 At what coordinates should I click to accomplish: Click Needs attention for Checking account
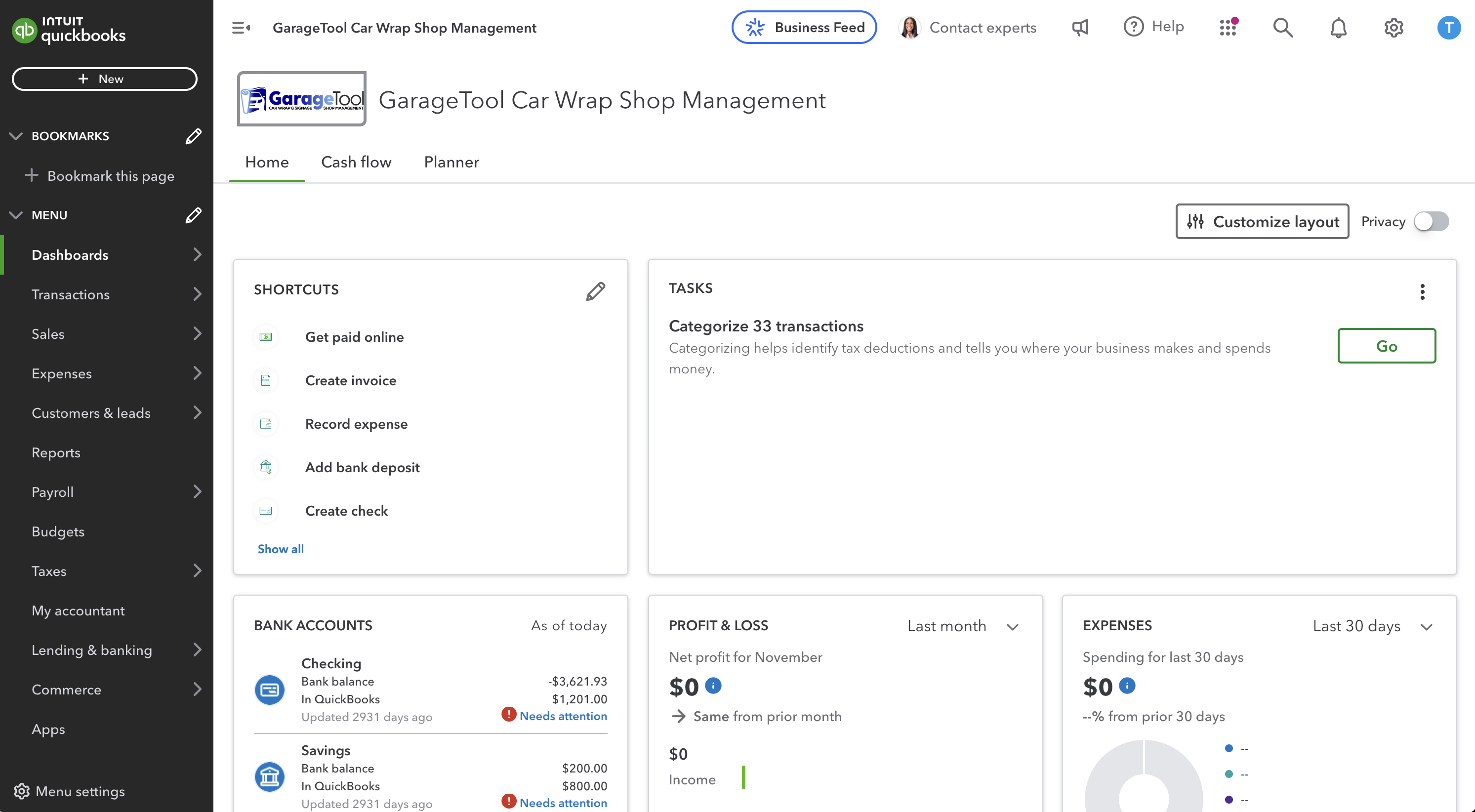tap(563, 716)
